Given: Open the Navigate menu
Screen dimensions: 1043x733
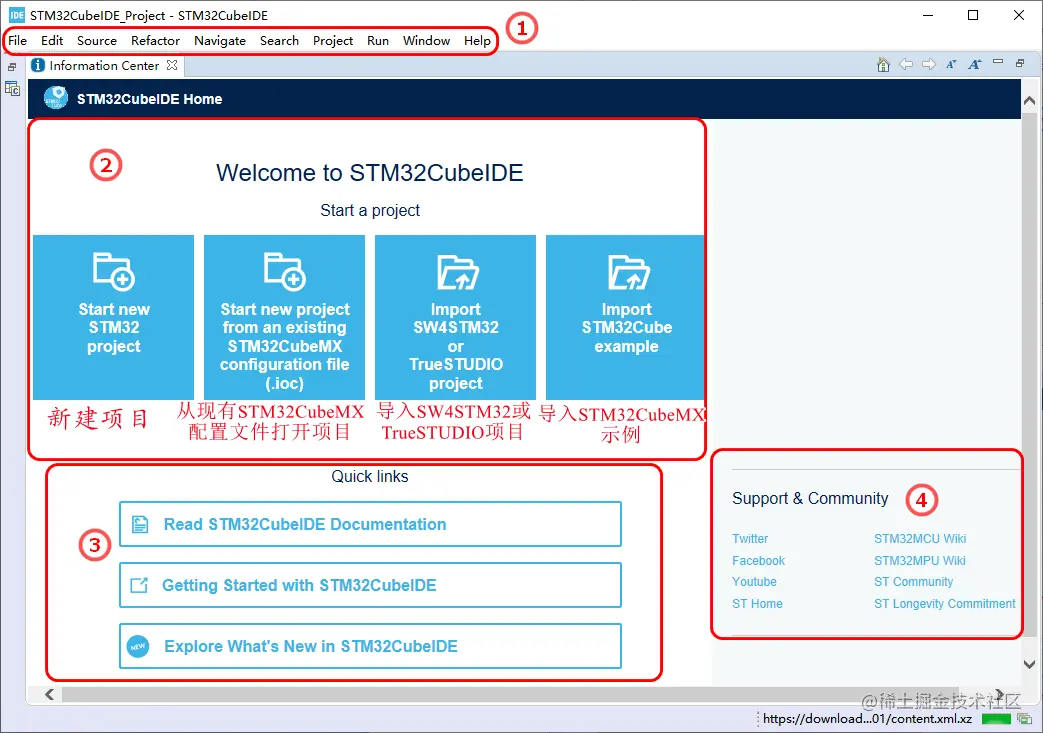Looking at the screenshot, I should click(220, 41).
